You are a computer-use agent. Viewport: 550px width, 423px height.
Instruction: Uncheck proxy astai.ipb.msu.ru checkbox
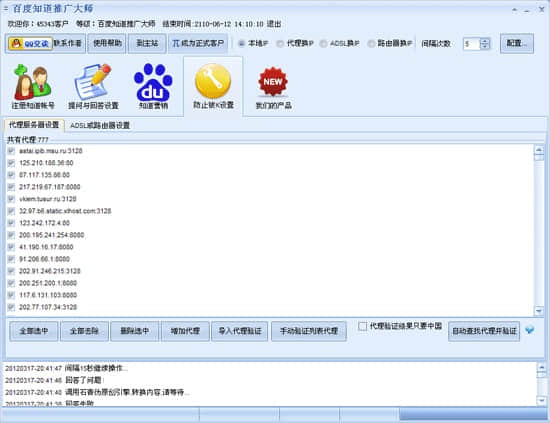click(x=11, y=151)
